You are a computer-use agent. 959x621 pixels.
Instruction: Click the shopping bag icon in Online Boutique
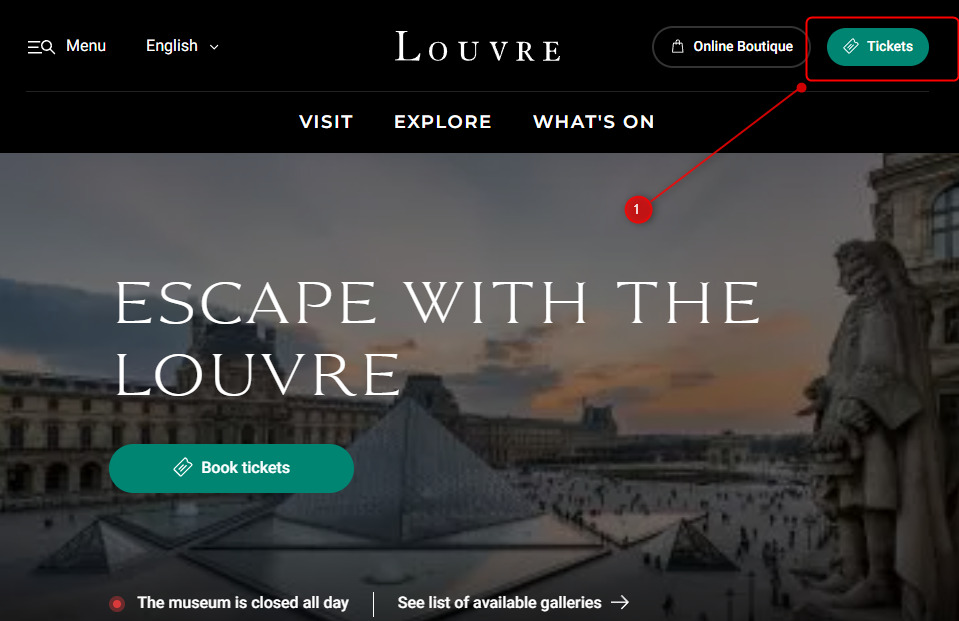(678, 46)
